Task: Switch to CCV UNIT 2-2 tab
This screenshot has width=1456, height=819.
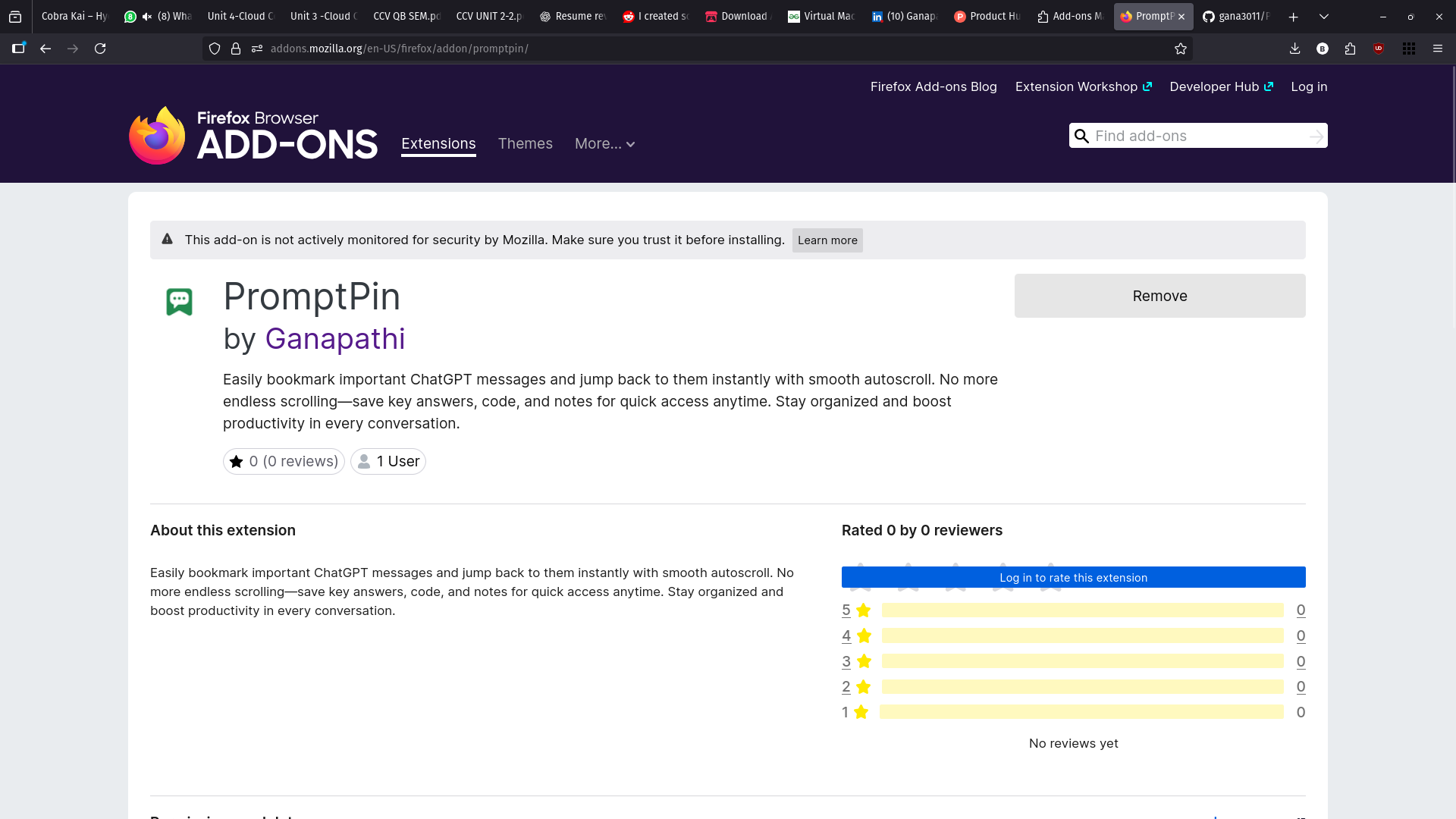Action: [488, 17]
